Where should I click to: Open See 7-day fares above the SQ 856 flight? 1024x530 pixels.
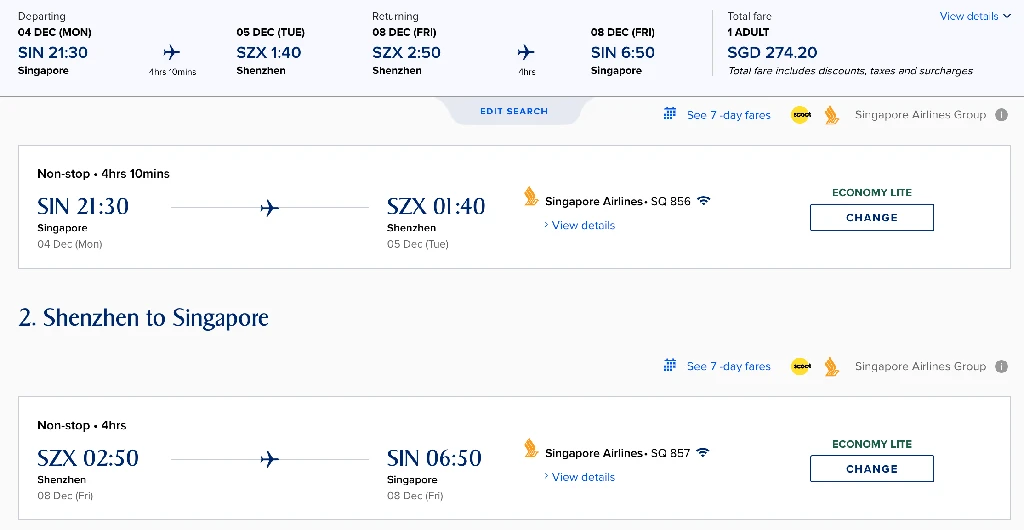[x=728, y=115]
